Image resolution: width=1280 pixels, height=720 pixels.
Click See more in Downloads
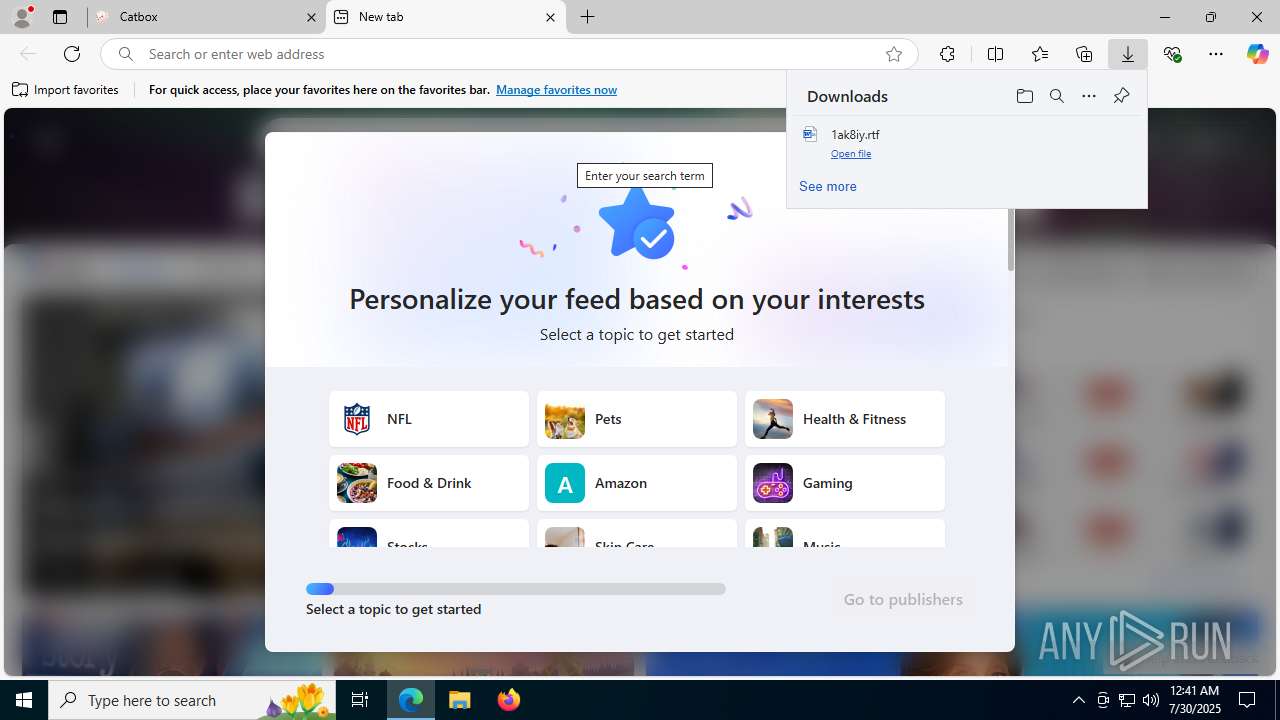(x=828, y=186)
